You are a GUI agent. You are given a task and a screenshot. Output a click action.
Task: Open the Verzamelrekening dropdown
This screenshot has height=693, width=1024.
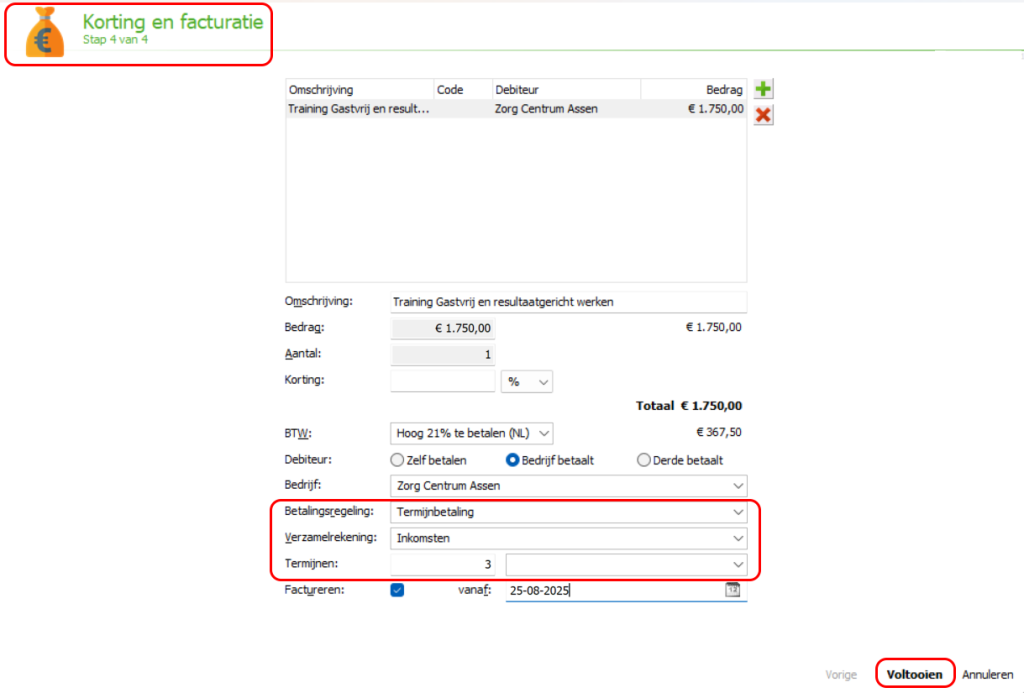pos(738,538)
